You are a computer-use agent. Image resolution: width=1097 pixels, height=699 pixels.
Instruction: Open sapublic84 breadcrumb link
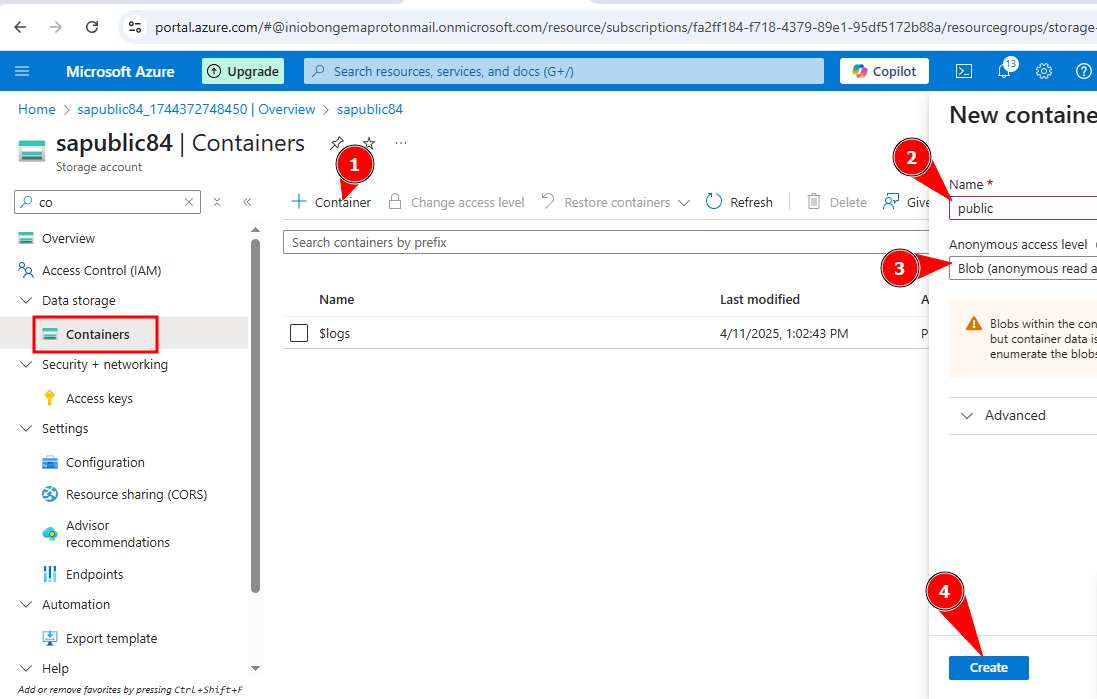point(370,109)
